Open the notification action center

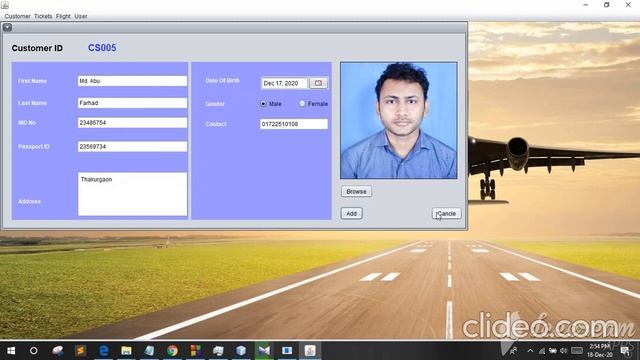click(x=625, y=351)
